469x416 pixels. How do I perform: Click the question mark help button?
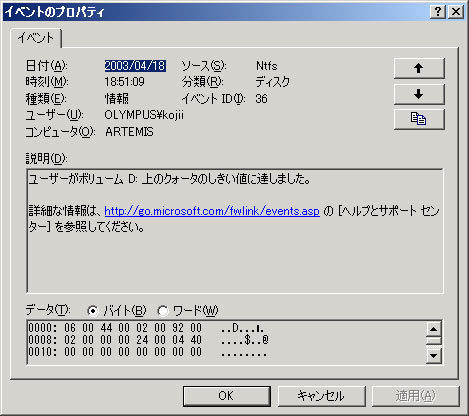438,12
